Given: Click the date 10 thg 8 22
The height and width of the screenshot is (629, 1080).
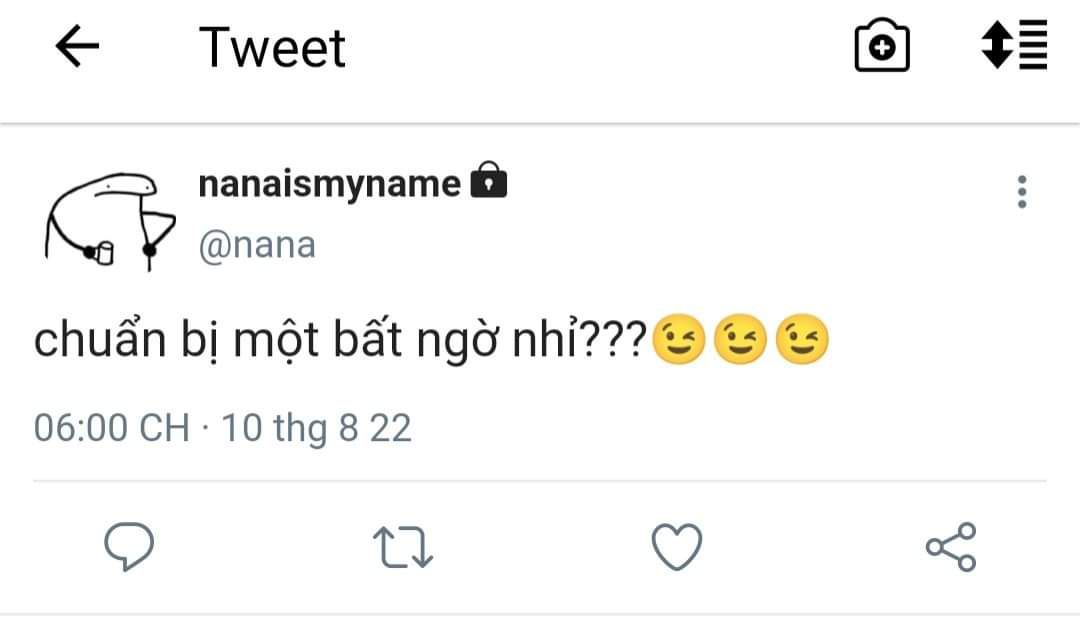Looking at the screenshot, I should [x=316, y=429].
